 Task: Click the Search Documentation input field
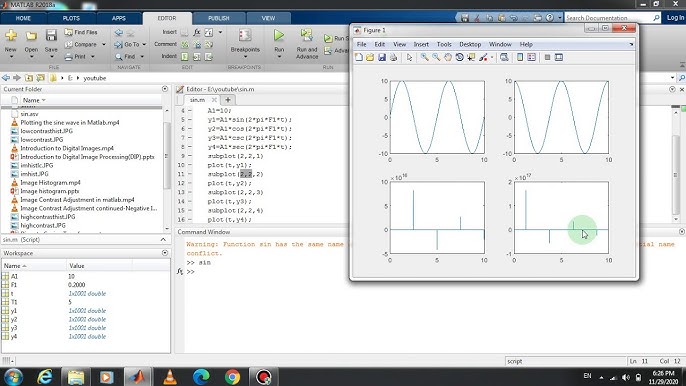coord(609,18)
